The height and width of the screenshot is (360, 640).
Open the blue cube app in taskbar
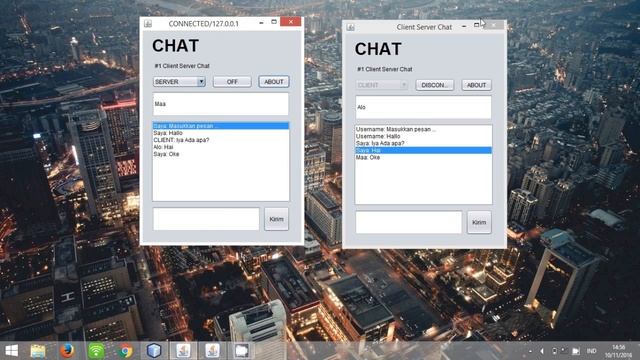tap(154, 351)
